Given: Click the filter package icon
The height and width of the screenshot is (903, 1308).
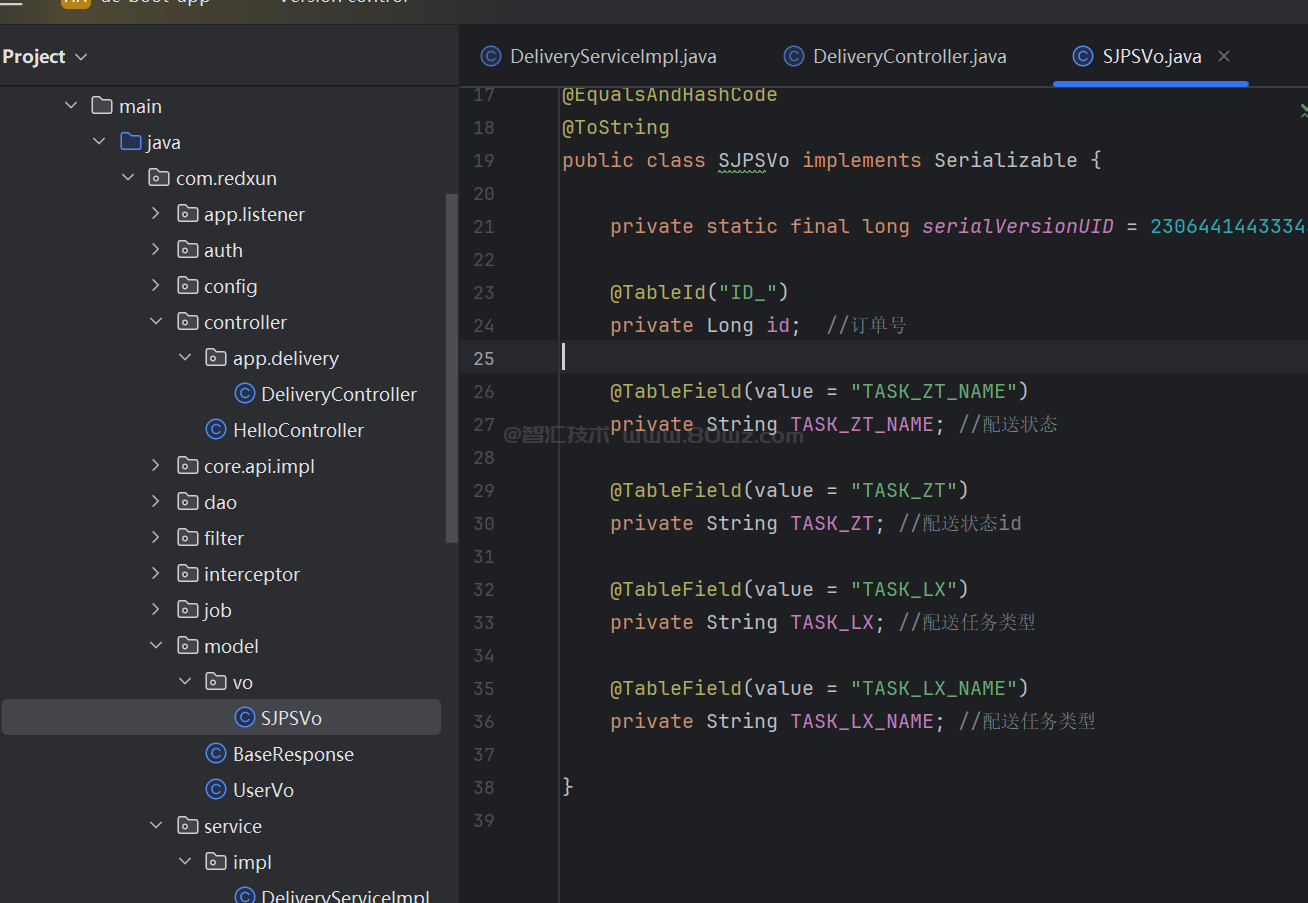Looking at the screenshot, I should 187,538.
